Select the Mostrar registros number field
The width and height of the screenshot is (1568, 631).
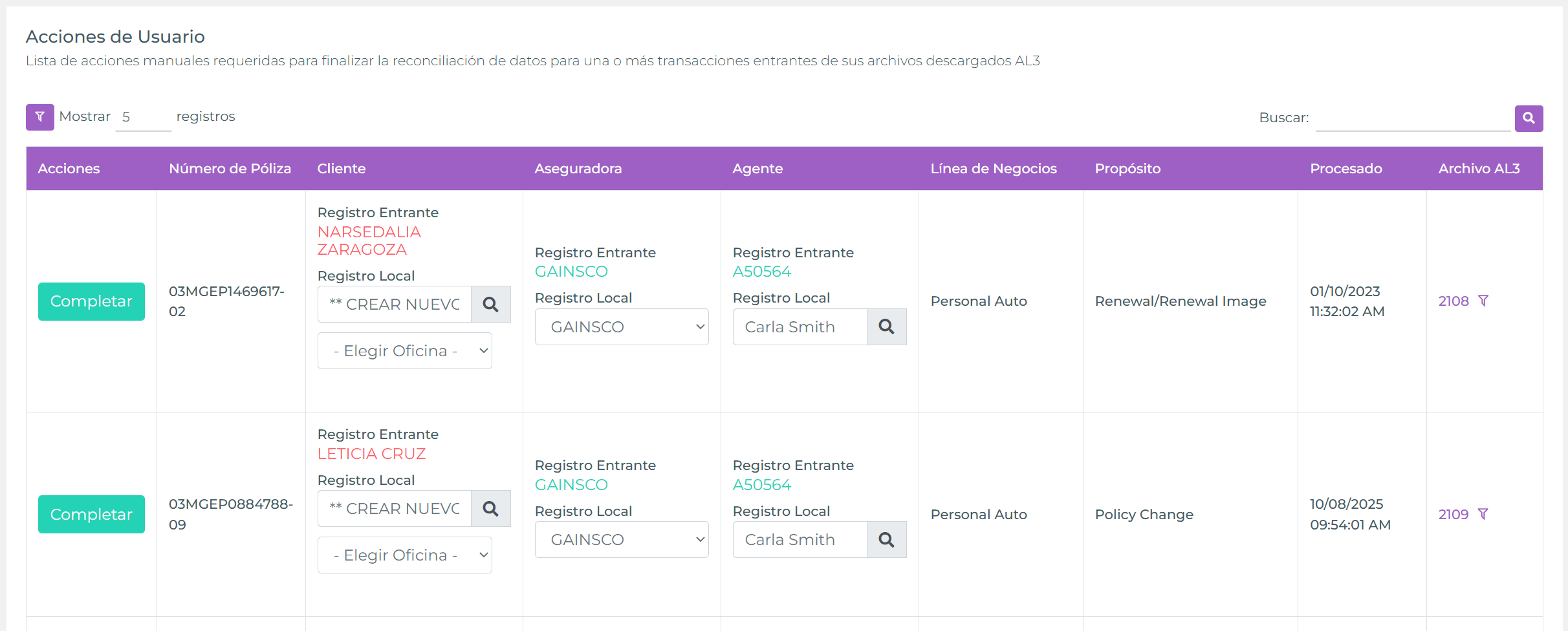click(x=143, y=116)
